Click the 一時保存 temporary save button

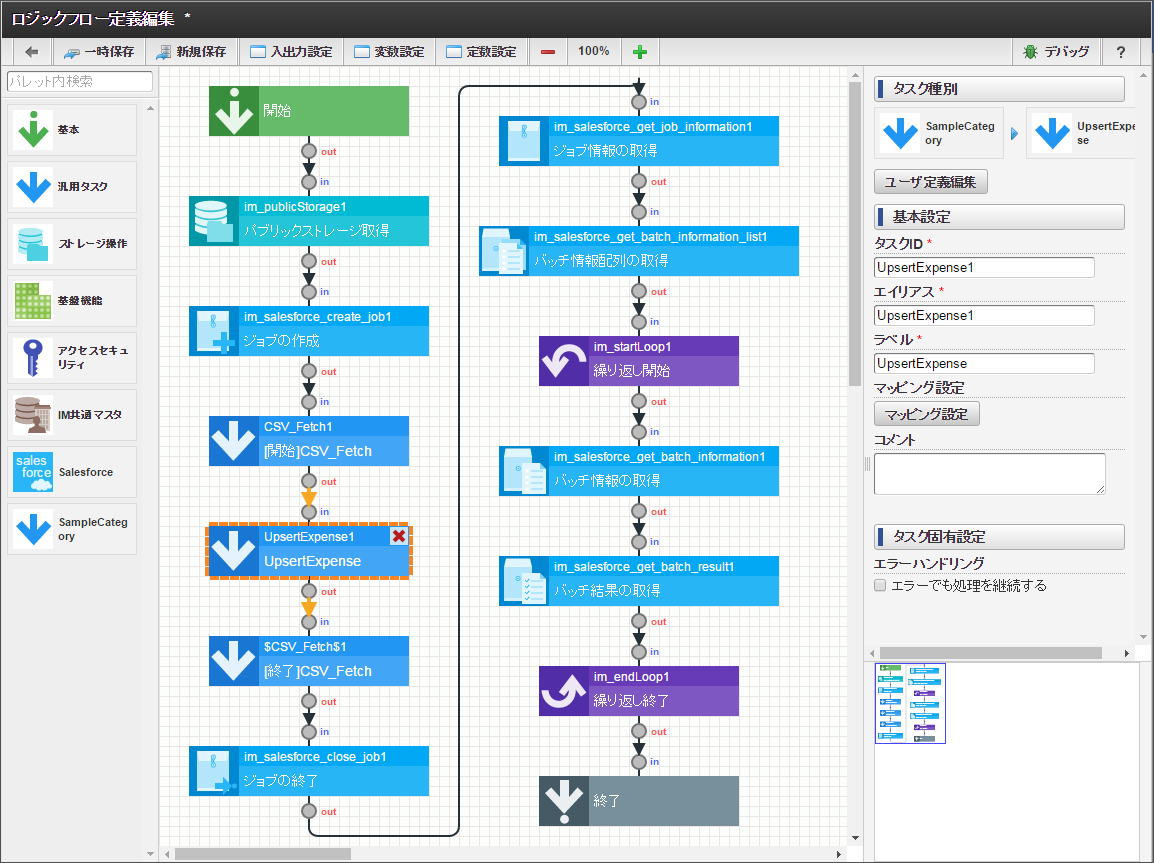pos(99,52)
